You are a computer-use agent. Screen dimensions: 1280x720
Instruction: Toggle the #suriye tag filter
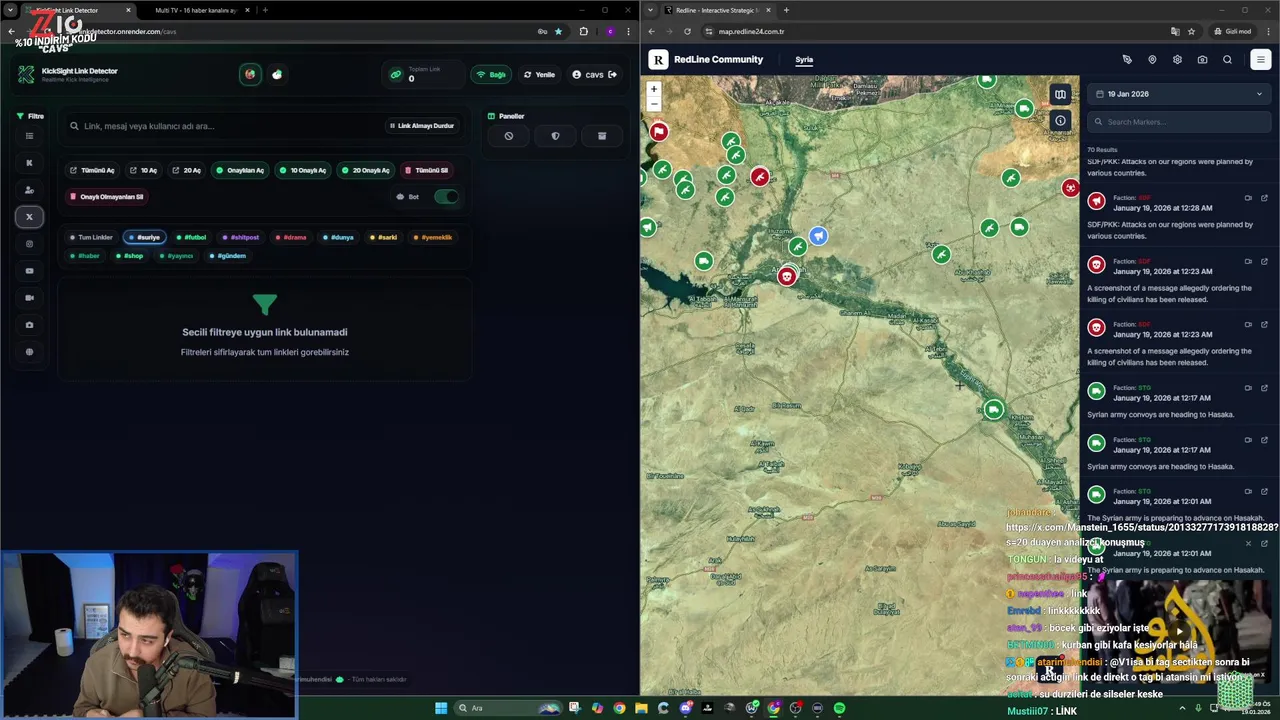(145, 237)
